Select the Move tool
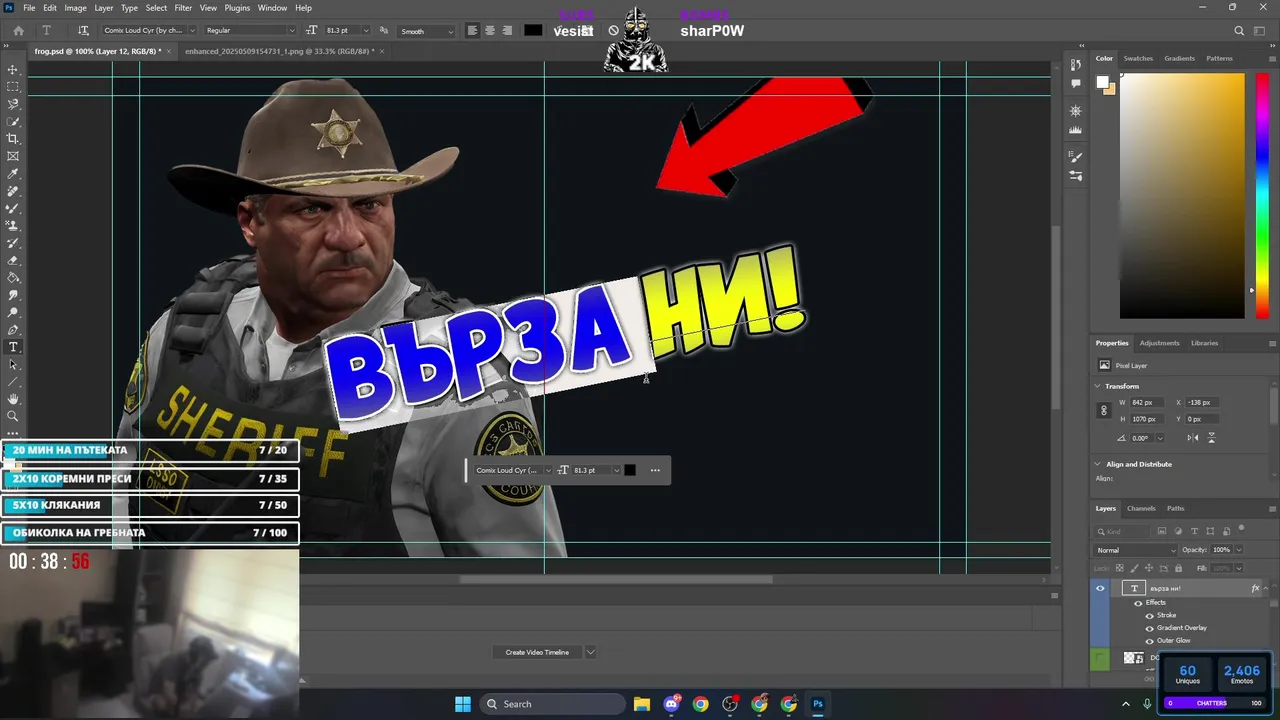 (13, 70)
